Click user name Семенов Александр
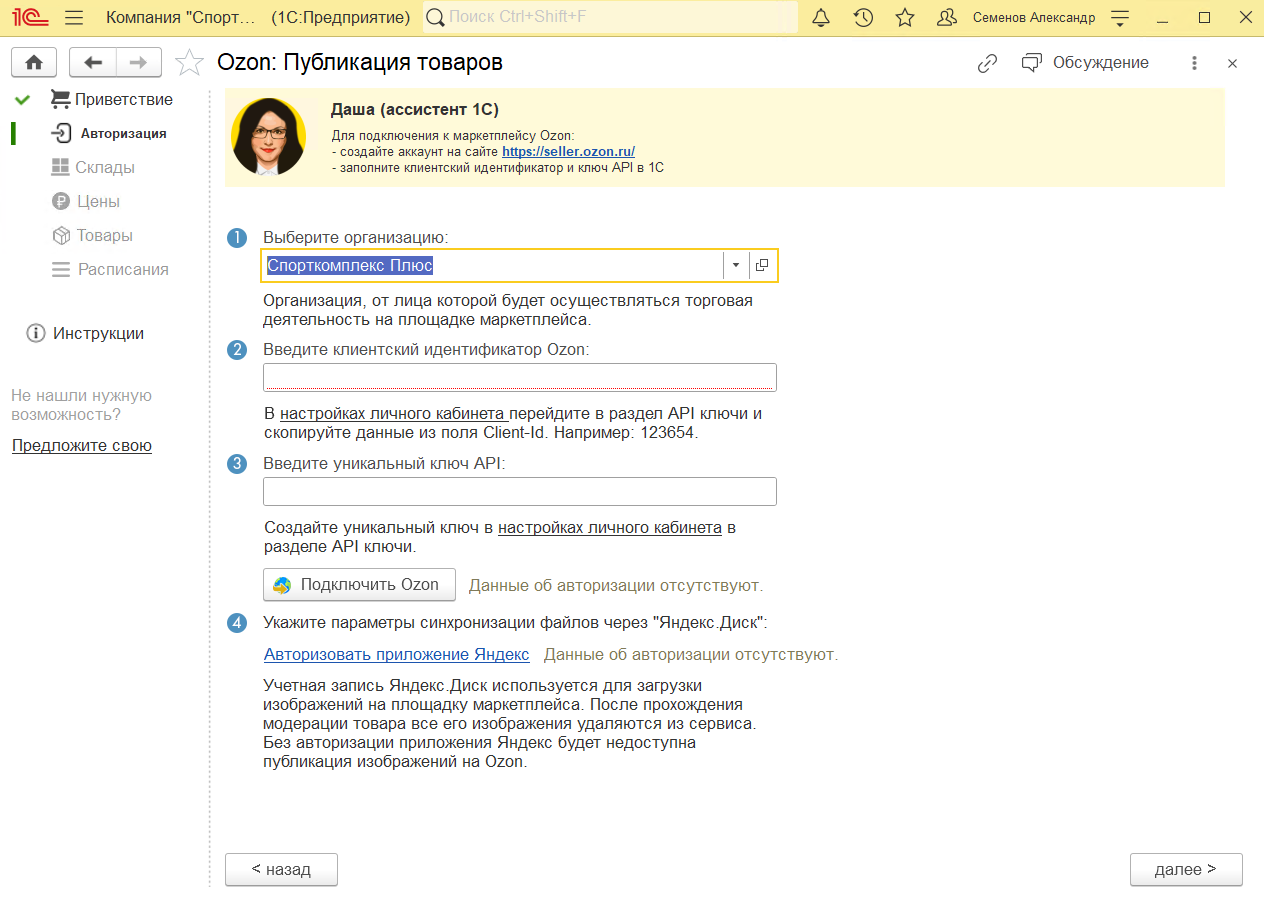Screen dimensions: 1264x900 coord(1034,18)
